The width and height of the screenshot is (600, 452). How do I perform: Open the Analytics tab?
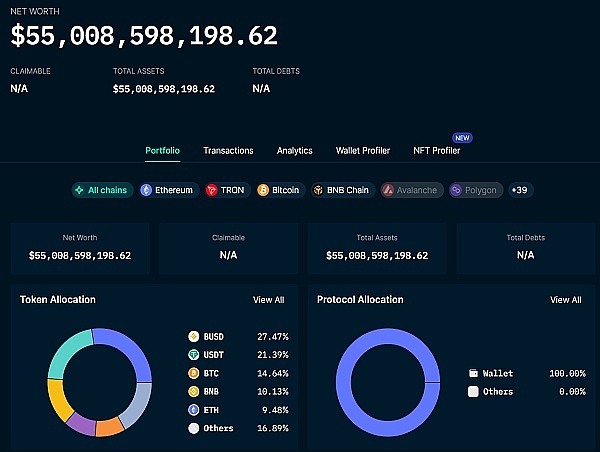coord(295,151)
